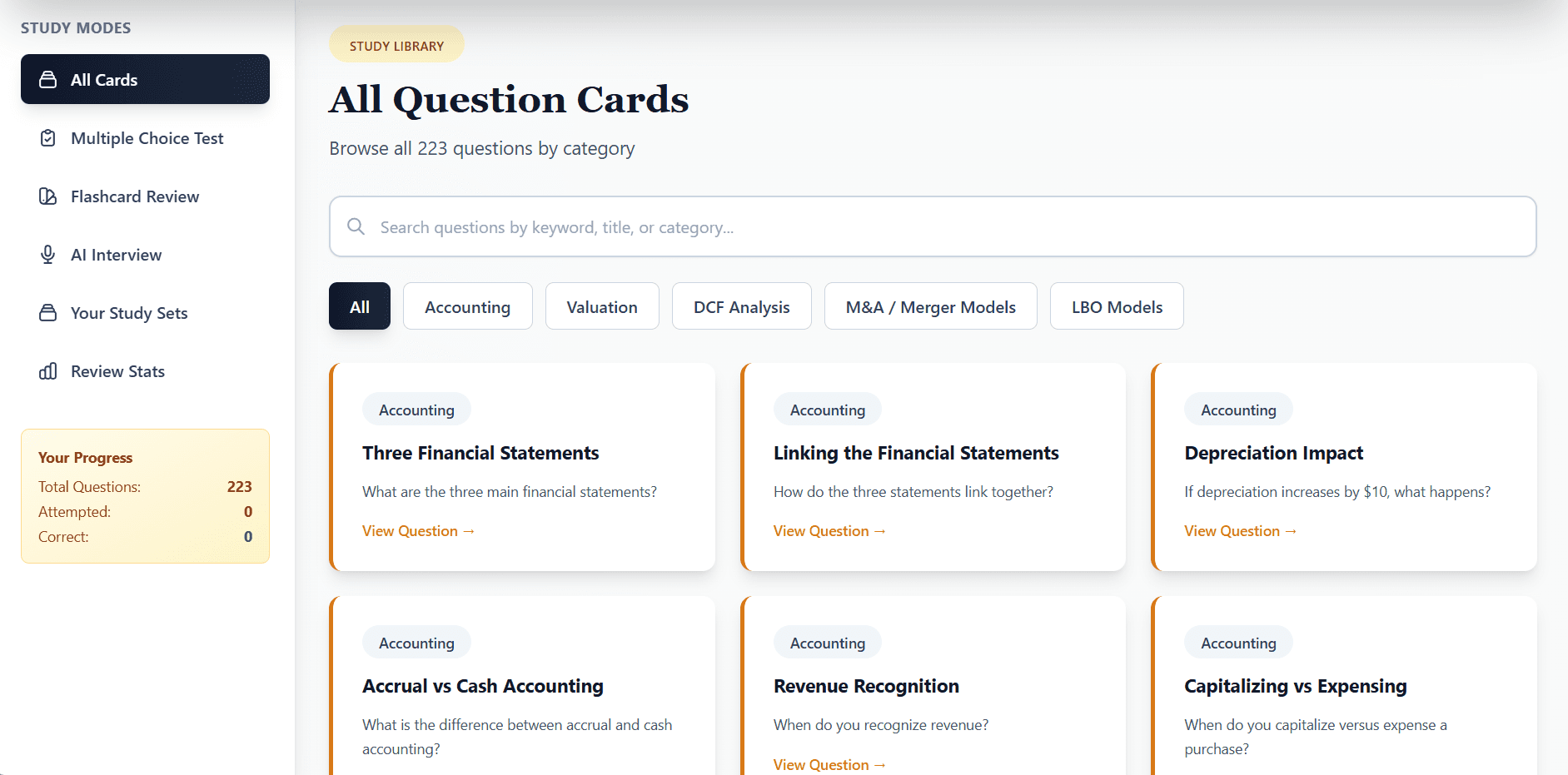This screenshot has height=775, width=1568.
Task: Select the LBO Models filter
Action: 1116,306
